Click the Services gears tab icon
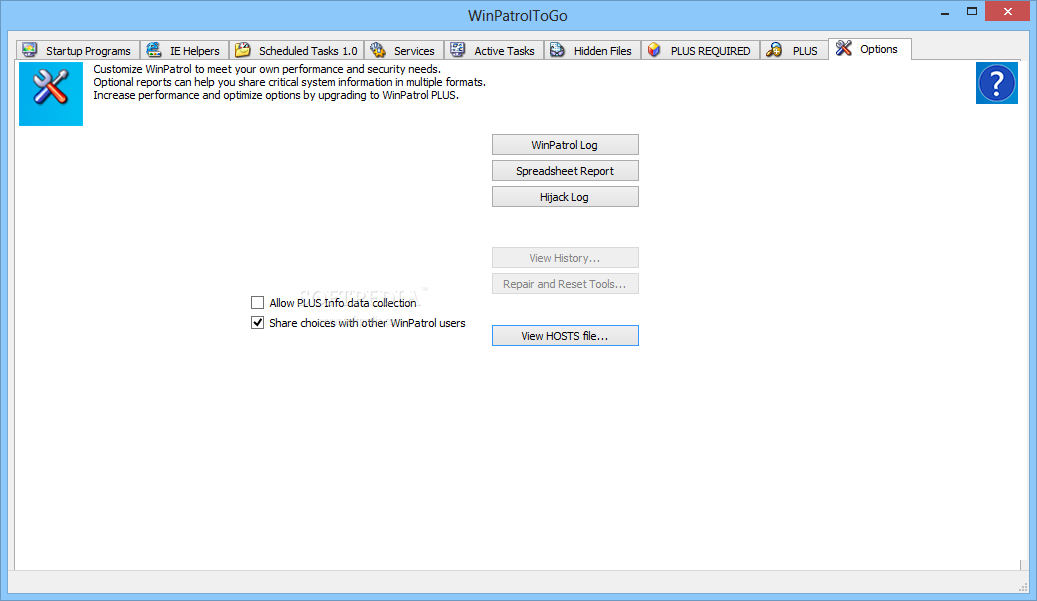The image size is (1037, 601). pos(378,50)
